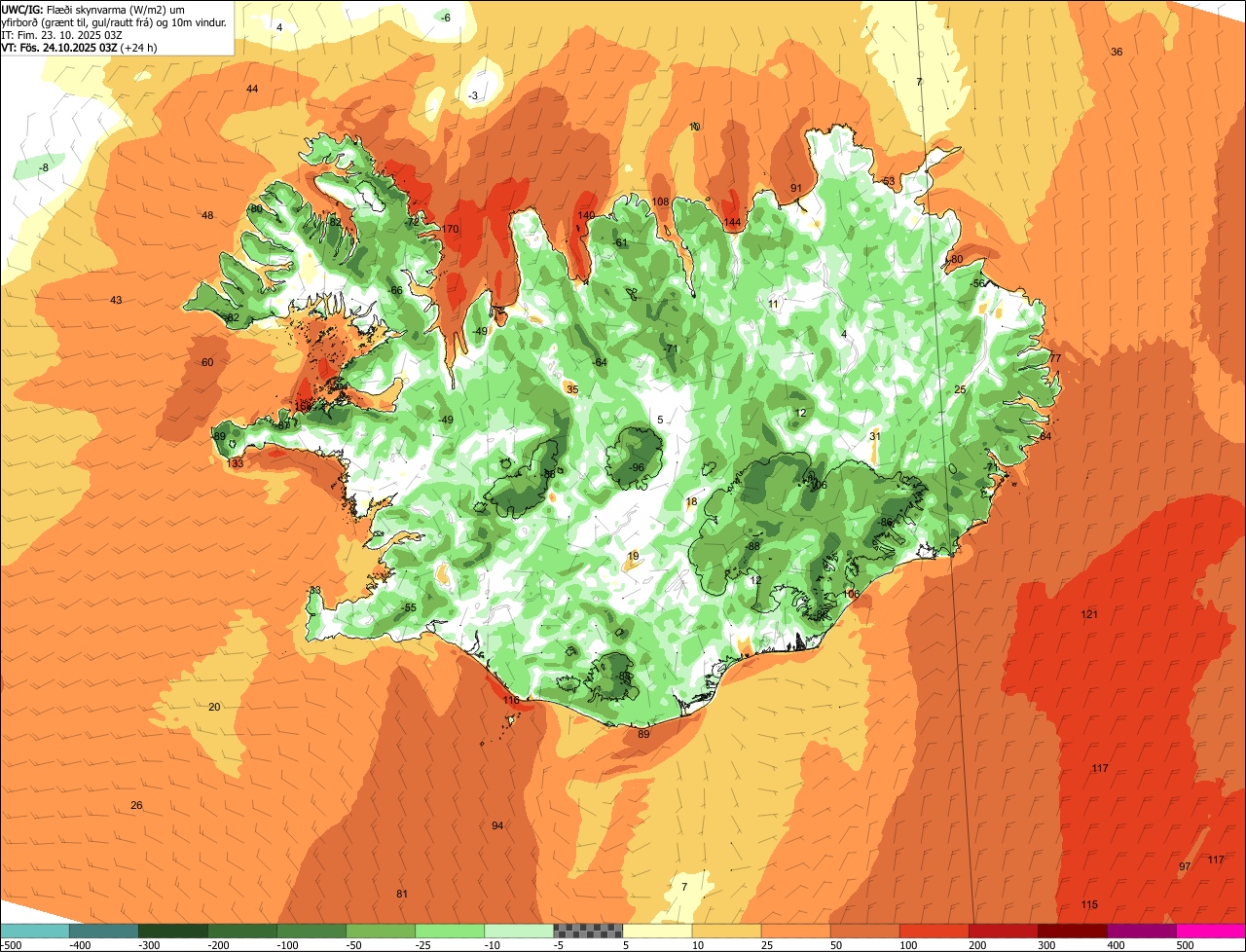This screenshot has width=1246, height=952.
Task: Click the valid time 'VT: Fös. 24.10.2025 03Z (+24 h)'
Action: (79, 48)
